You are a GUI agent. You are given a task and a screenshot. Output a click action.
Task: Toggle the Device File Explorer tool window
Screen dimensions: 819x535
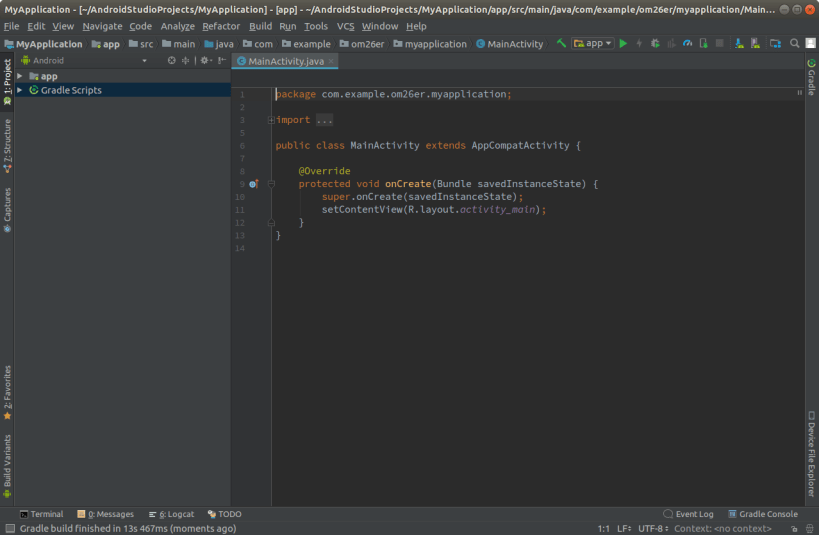tap(811, 453)
